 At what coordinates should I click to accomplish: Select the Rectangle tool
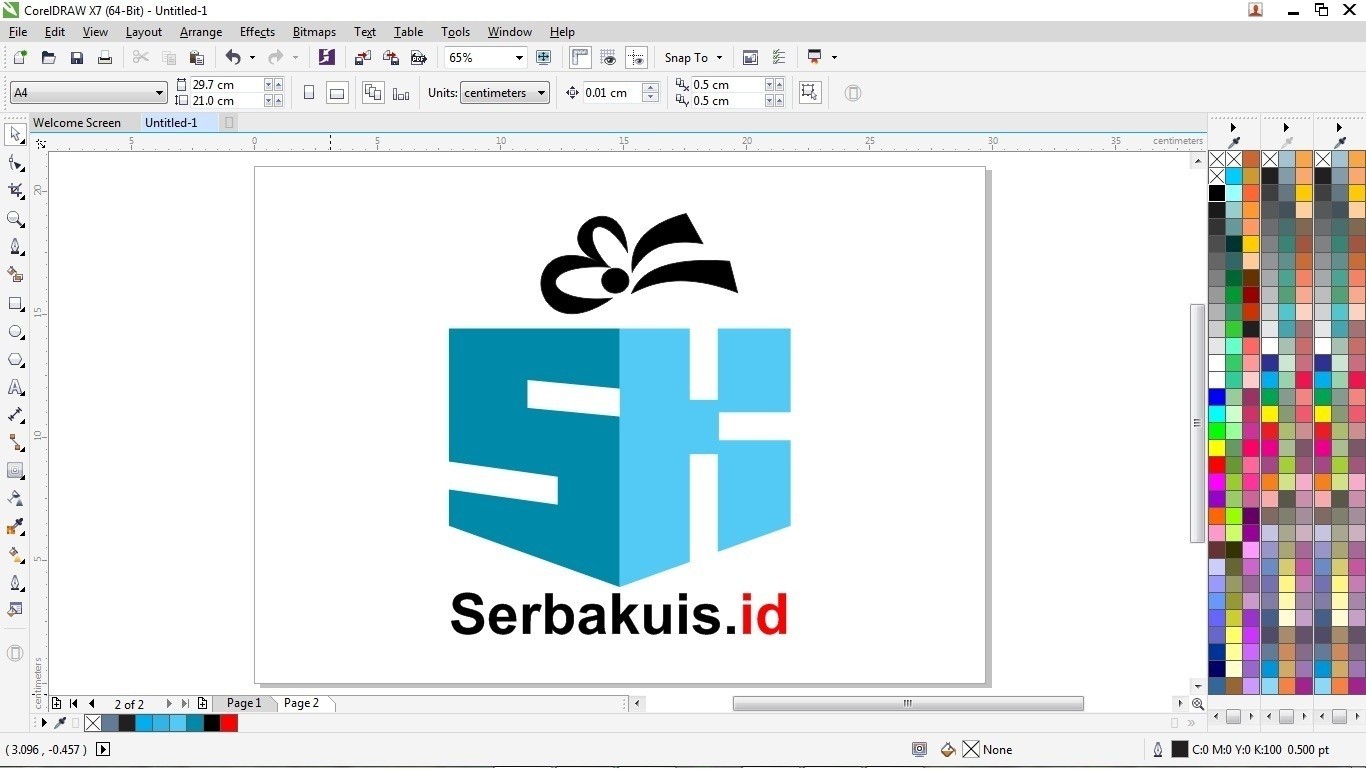(15, 303)
